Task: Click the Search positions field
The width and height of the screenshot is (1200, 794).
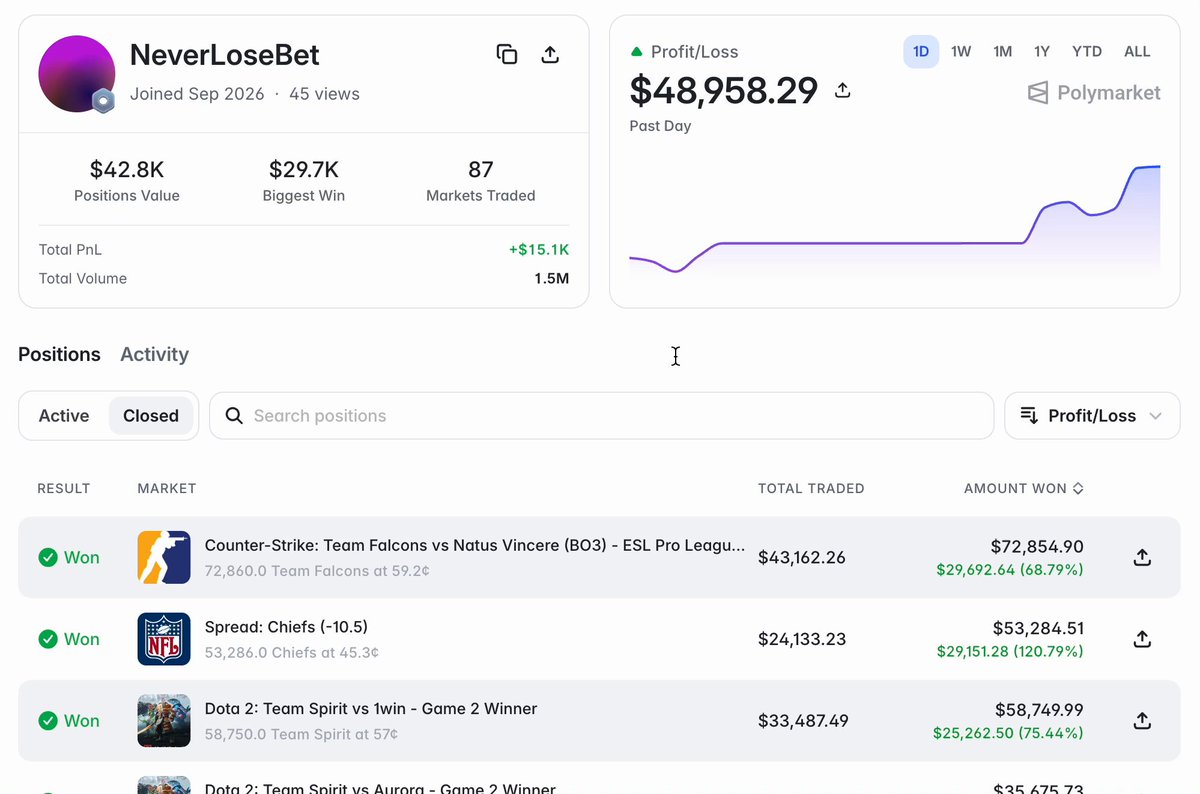Action: click(x=601, y=416)
